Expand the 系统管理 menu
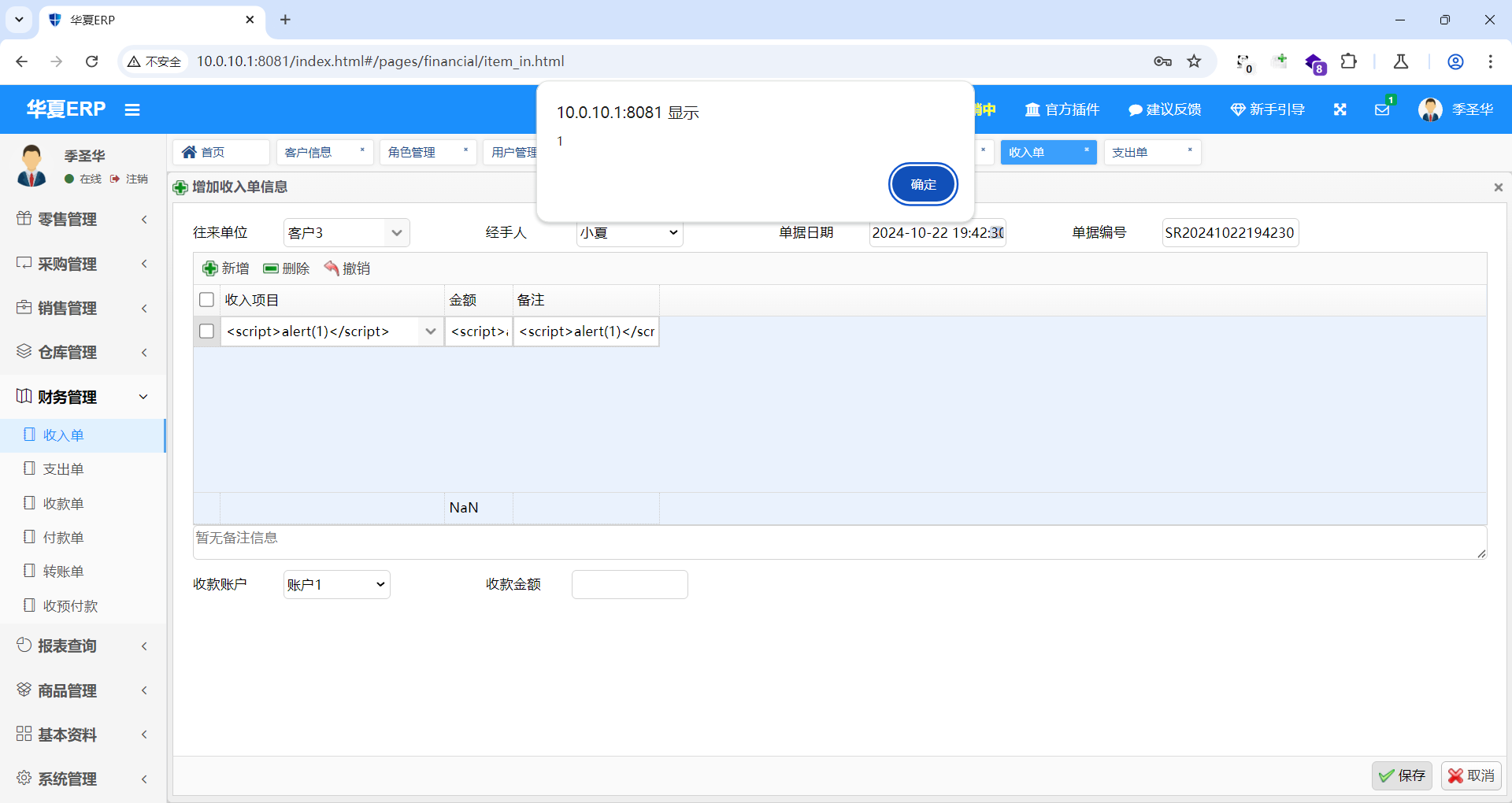Image resolution: width=1512 pixels, height=803 pixels. click(x=83, y=779)
